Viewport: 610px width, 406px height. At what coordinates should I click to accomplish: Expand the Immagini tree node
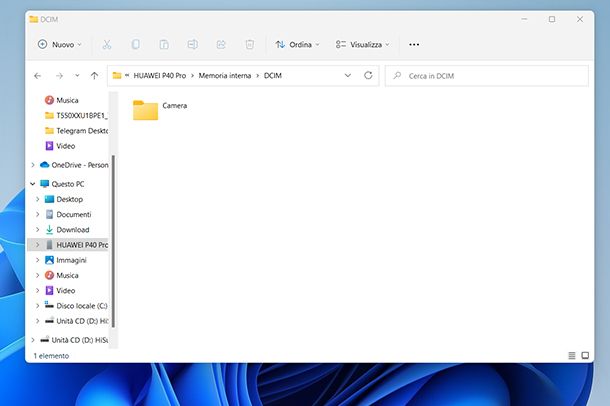(38, 260)
